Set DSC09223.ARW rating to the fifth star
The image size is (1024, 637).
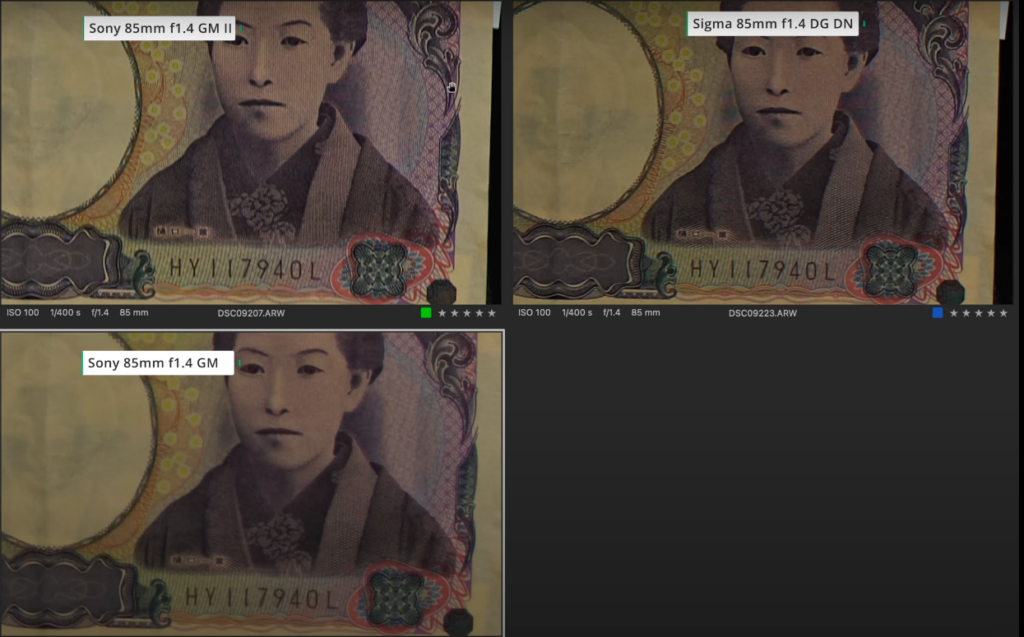pos(1004,313)
